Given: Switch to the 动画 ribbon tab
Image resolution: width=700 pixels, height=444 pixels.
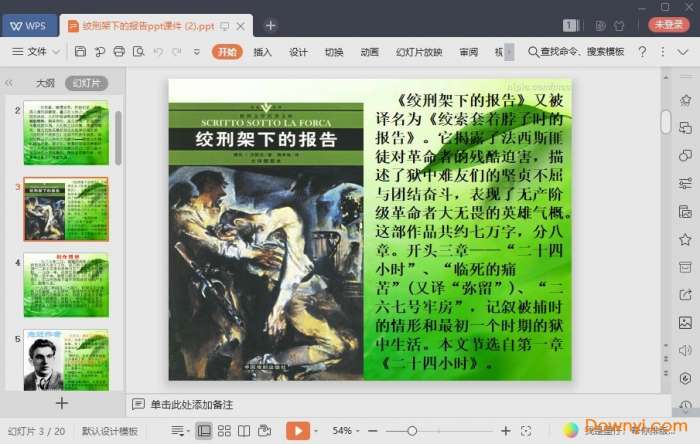Looking at the screenshot, I should pos(370,52).
